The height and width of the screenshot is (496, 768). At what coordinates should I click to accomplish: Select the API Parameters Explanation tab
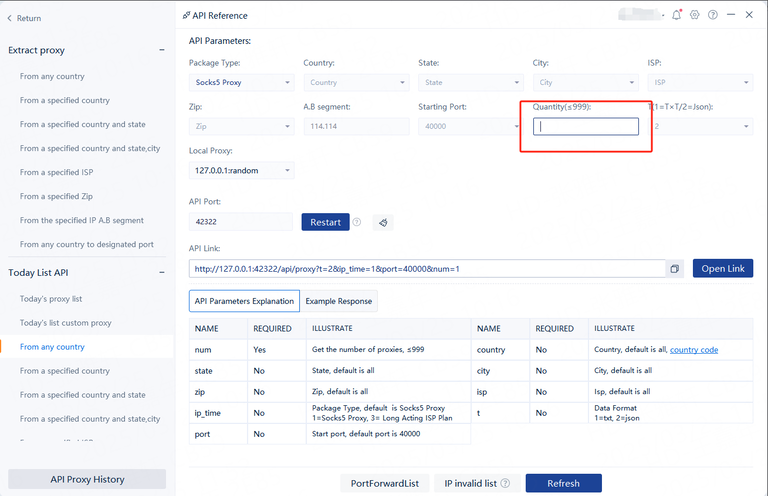(x=244, y=301)
